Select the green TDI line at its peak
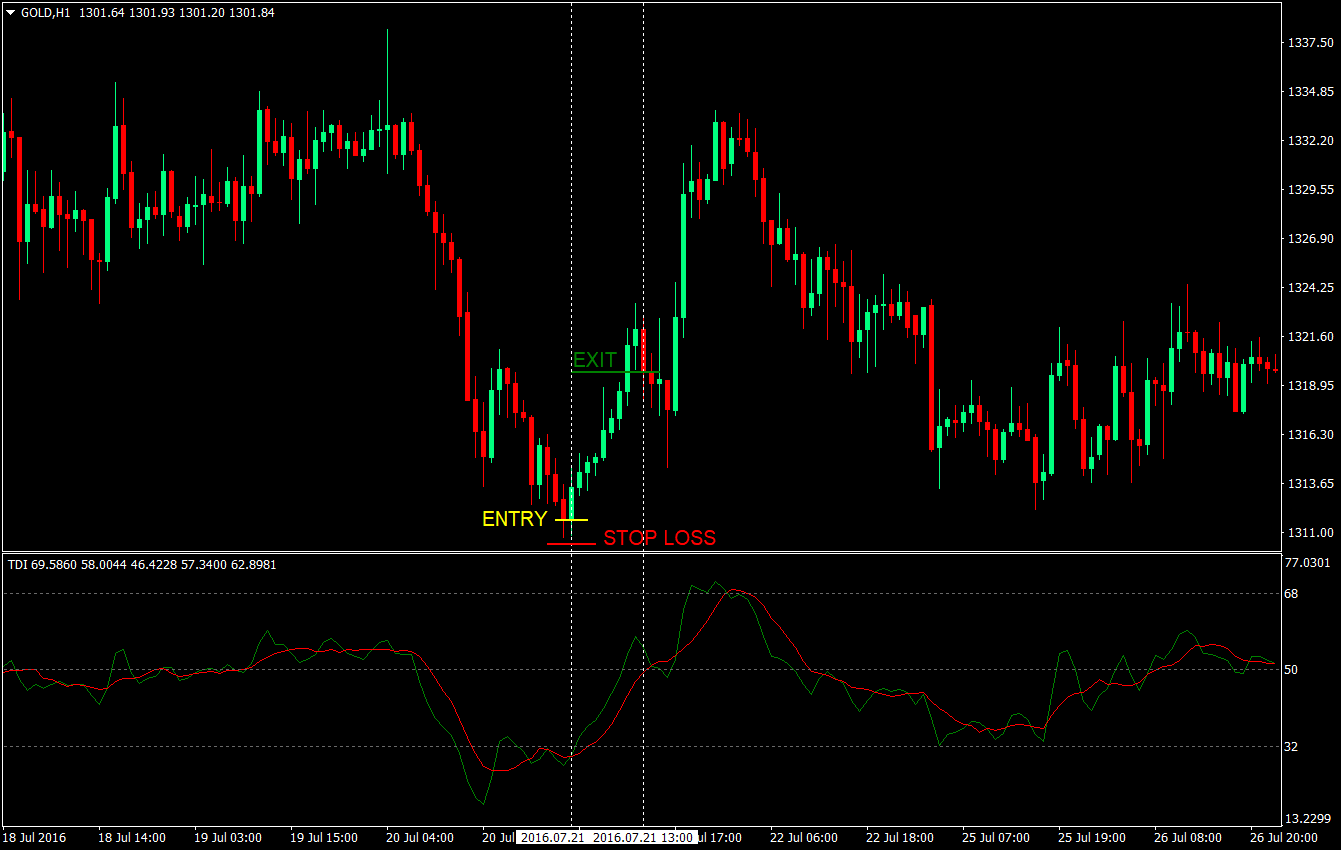Screen dimensions: 1341x850 [716, 580]
